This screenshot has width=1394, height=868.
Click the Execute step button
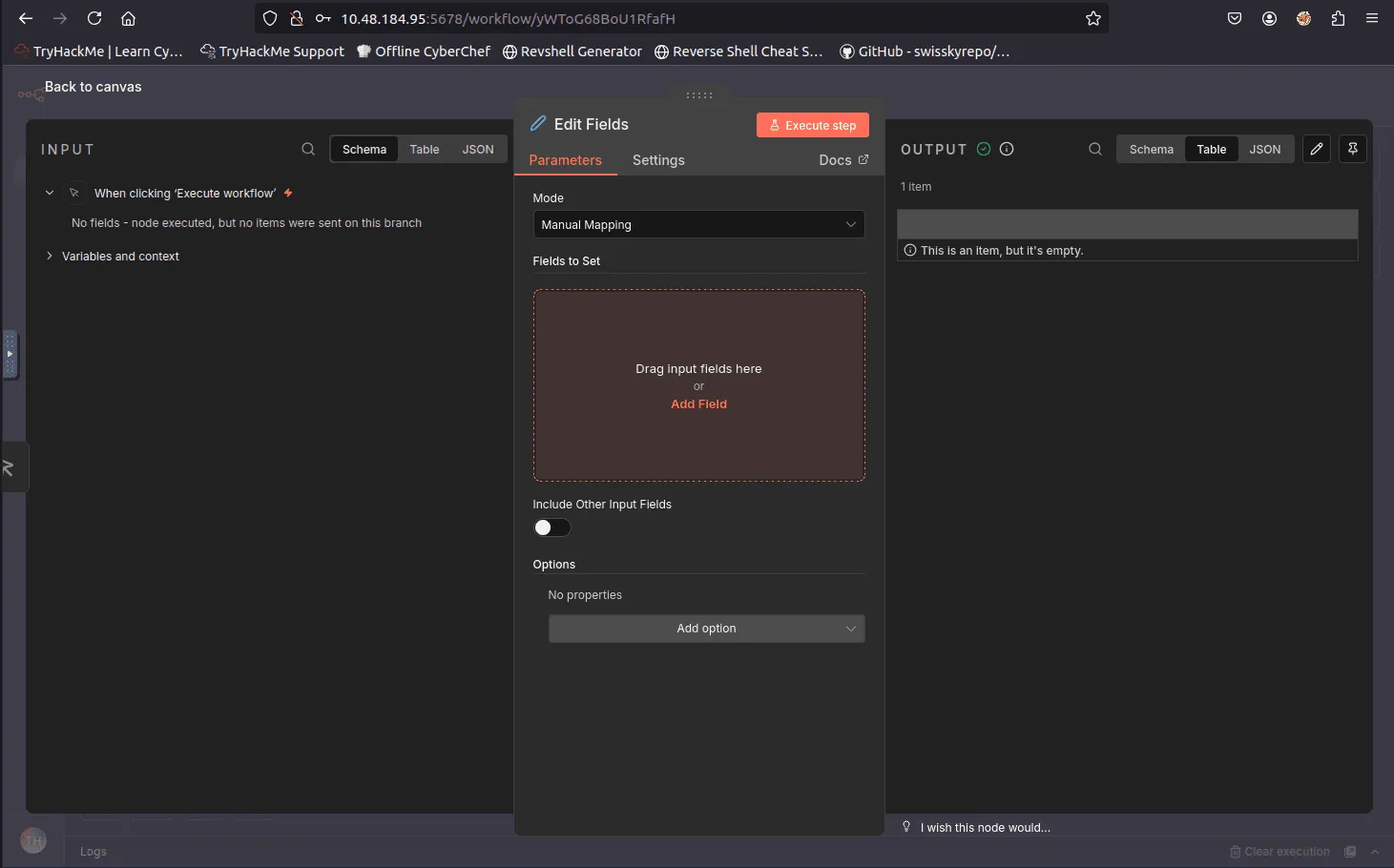pyautogui.click(x=812, y=125)
